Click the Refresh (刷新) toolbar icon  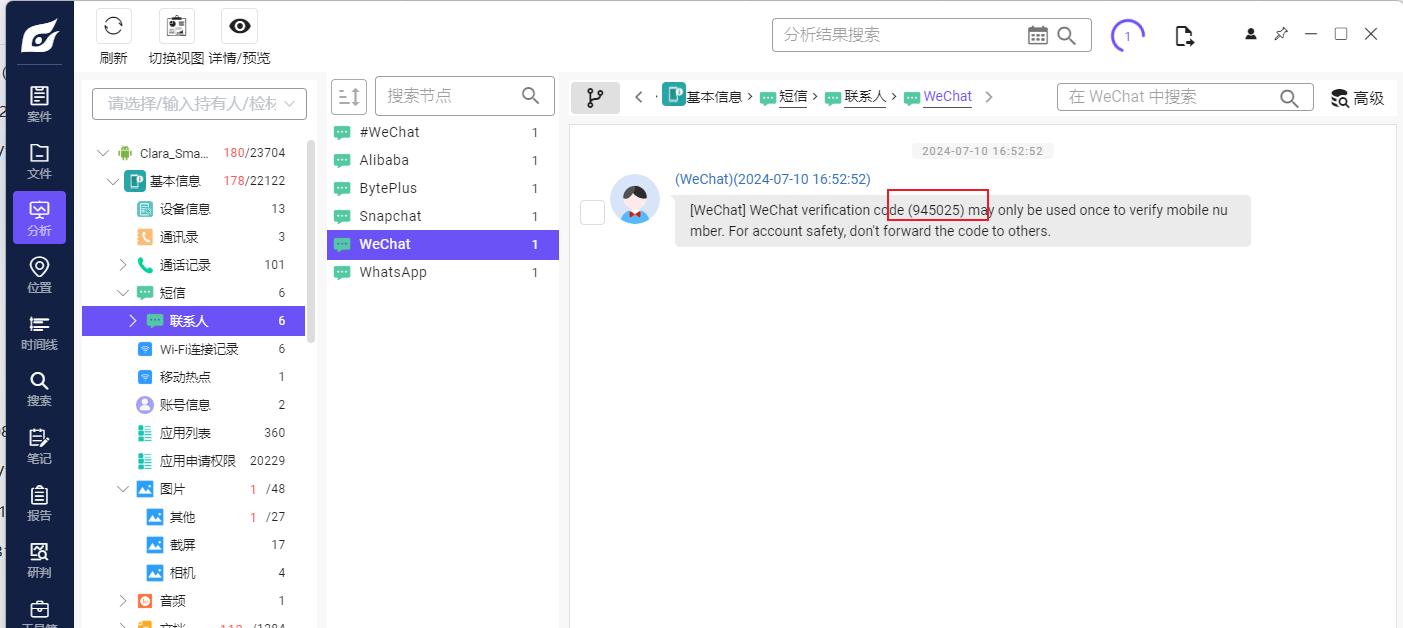click(x=113, y=27)
